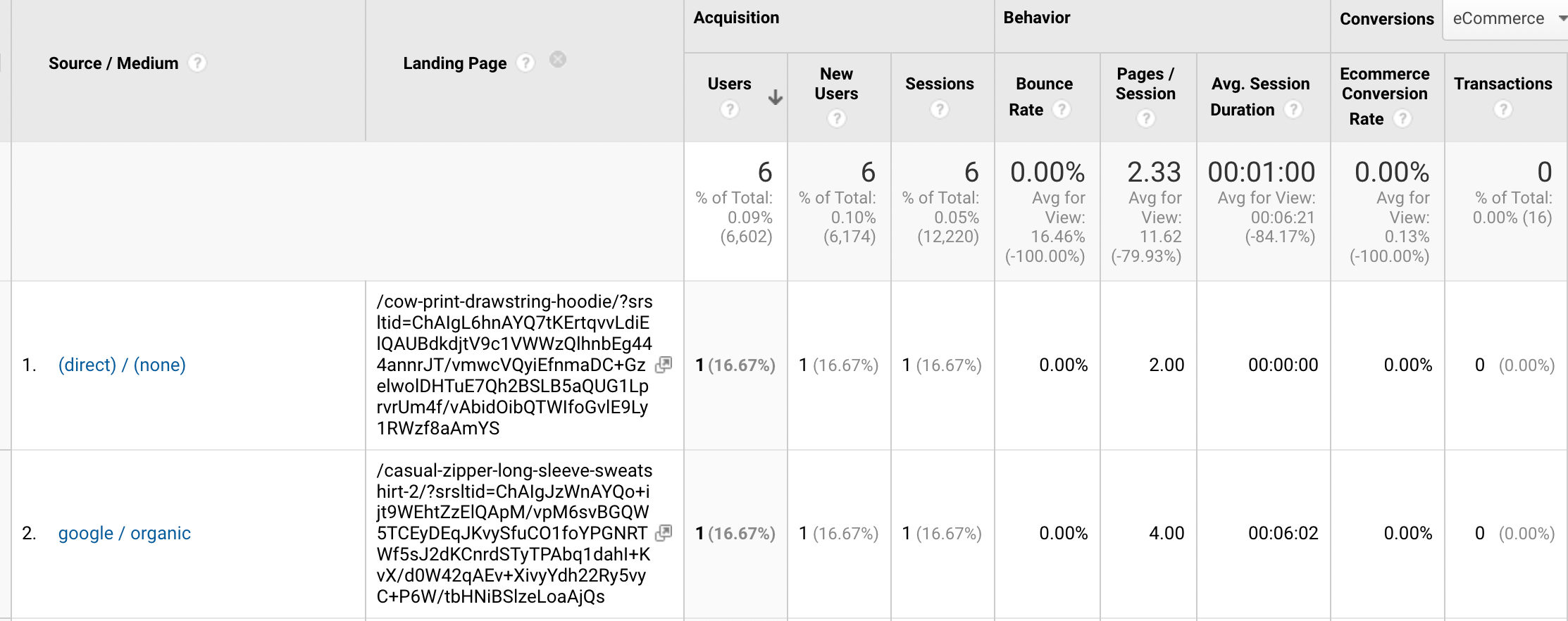1568x621 pixels.
Task: Click the help icon next to Source / Medium
Action: (197, 63)
